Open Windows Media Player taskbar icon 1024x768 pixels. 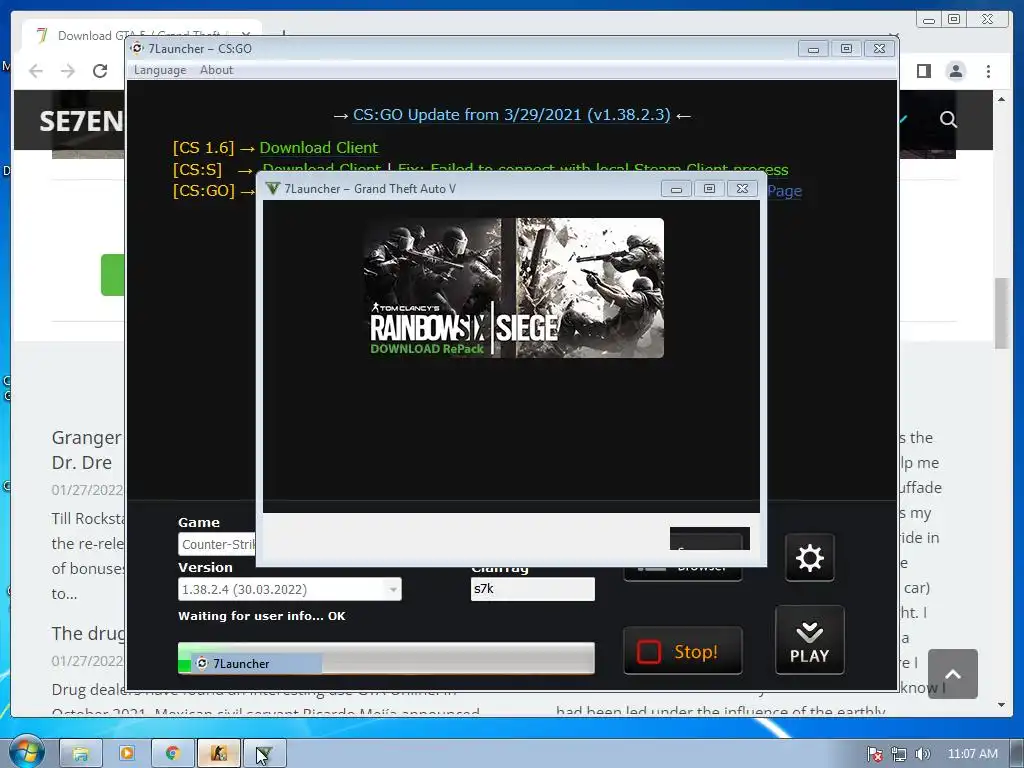(x=127, y=754)
